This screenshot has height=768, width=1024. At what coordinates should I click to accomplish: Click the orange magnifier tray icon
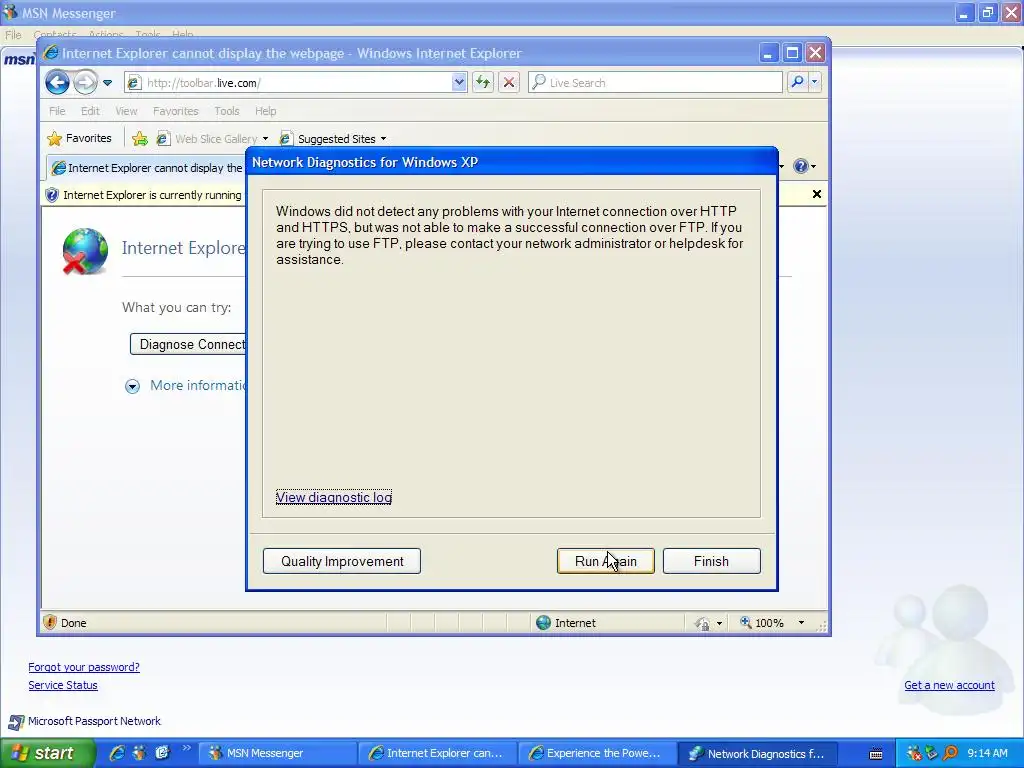(950, 753)
